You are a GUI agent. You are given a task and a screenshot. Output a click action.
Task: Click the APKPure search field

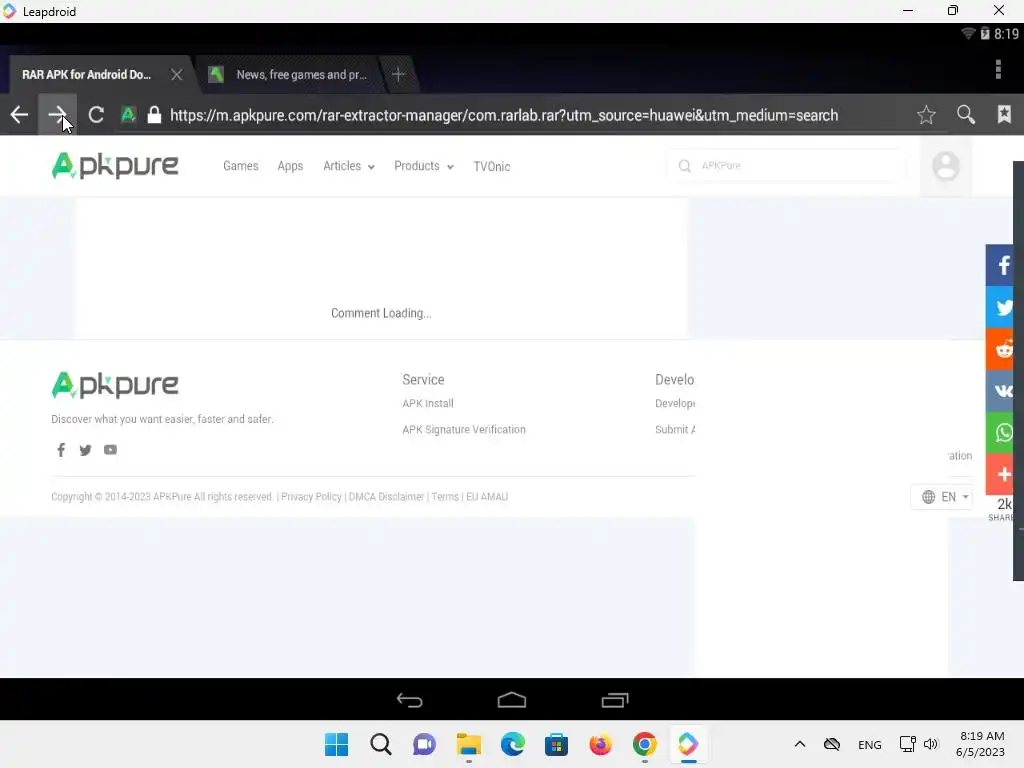point(787,165)
